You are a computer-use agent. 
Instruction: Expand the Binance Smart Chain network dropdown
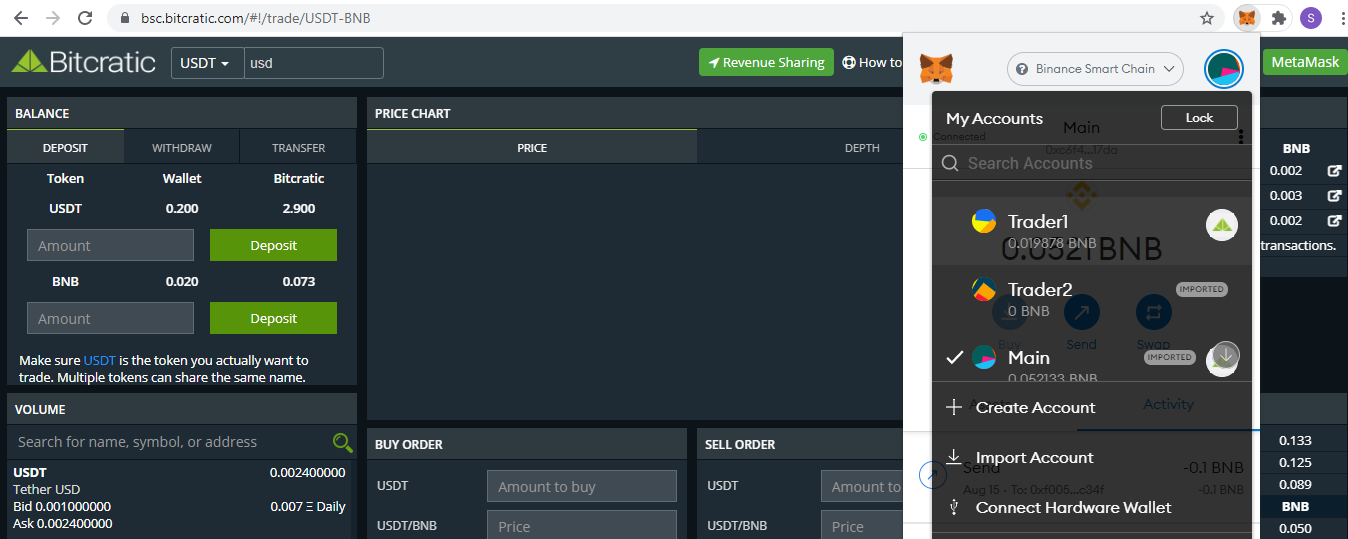point(1095,69)
